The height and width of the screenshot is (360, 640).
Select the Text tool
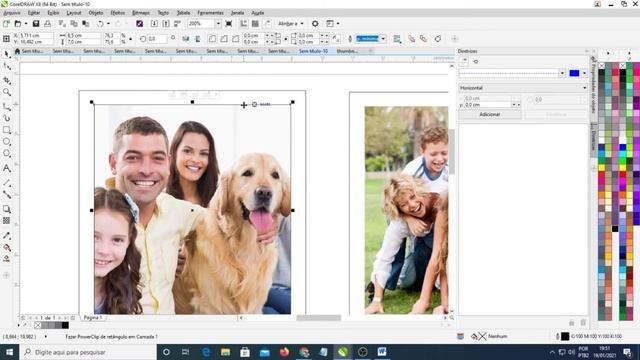click(7, 168)
